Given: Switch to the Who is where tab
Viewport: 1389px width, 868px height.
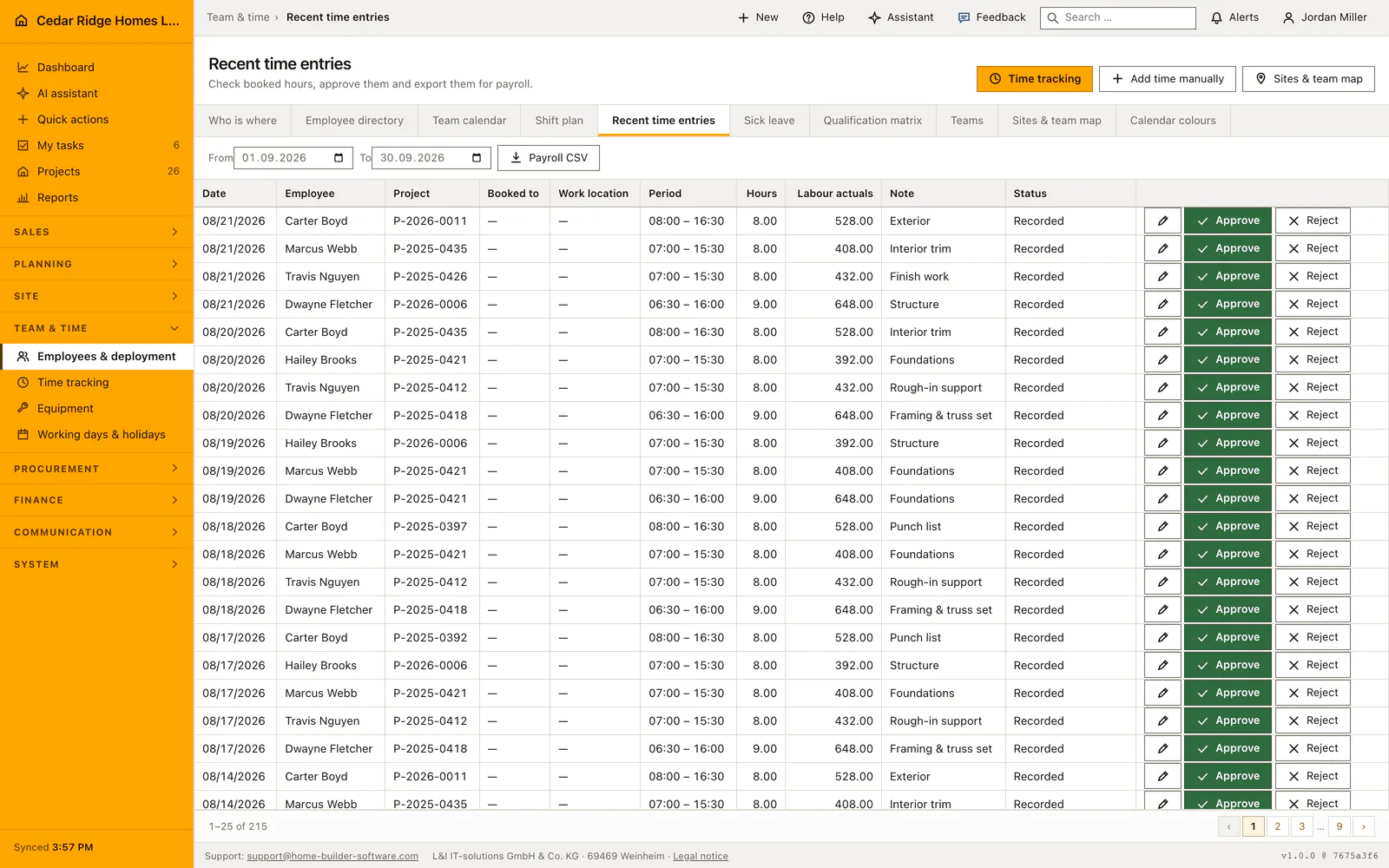Looking at the screenshot, I should tap(242, 121).
